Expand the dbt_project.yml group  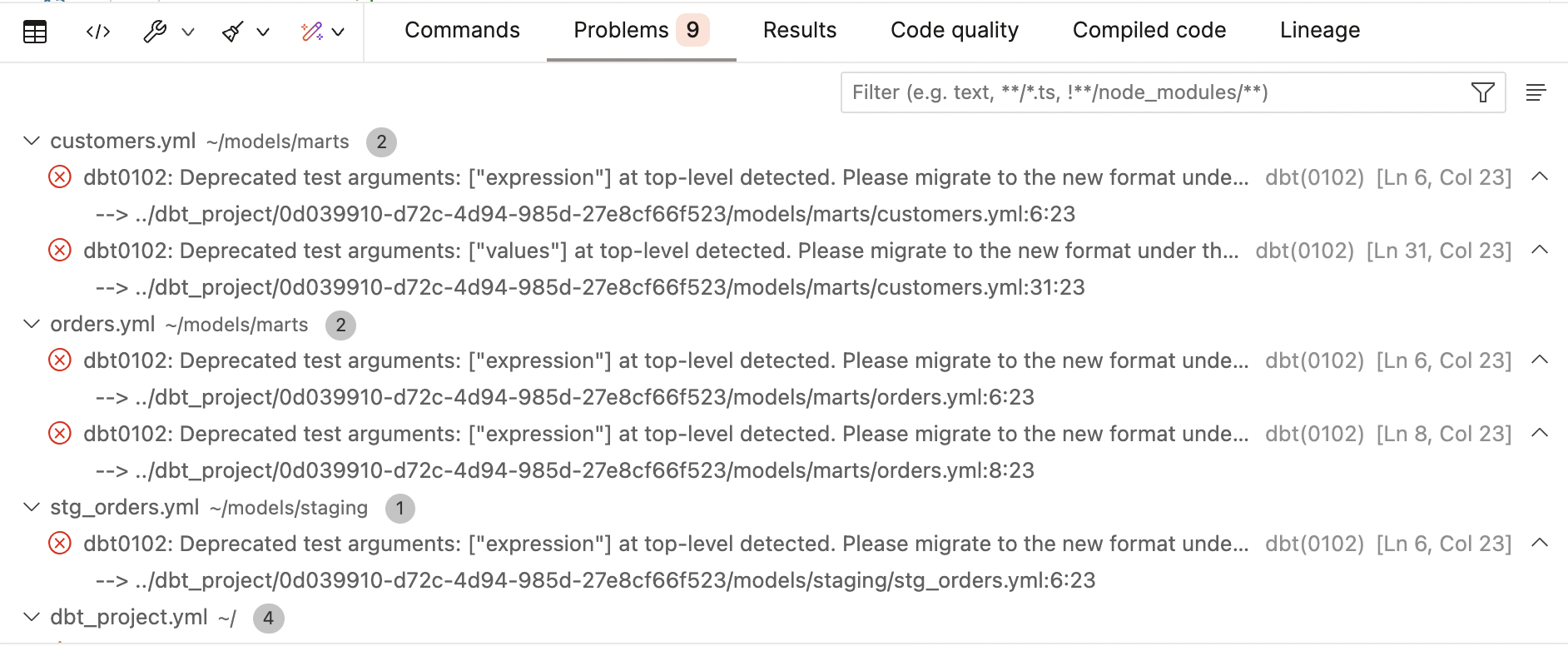[30, 618]
